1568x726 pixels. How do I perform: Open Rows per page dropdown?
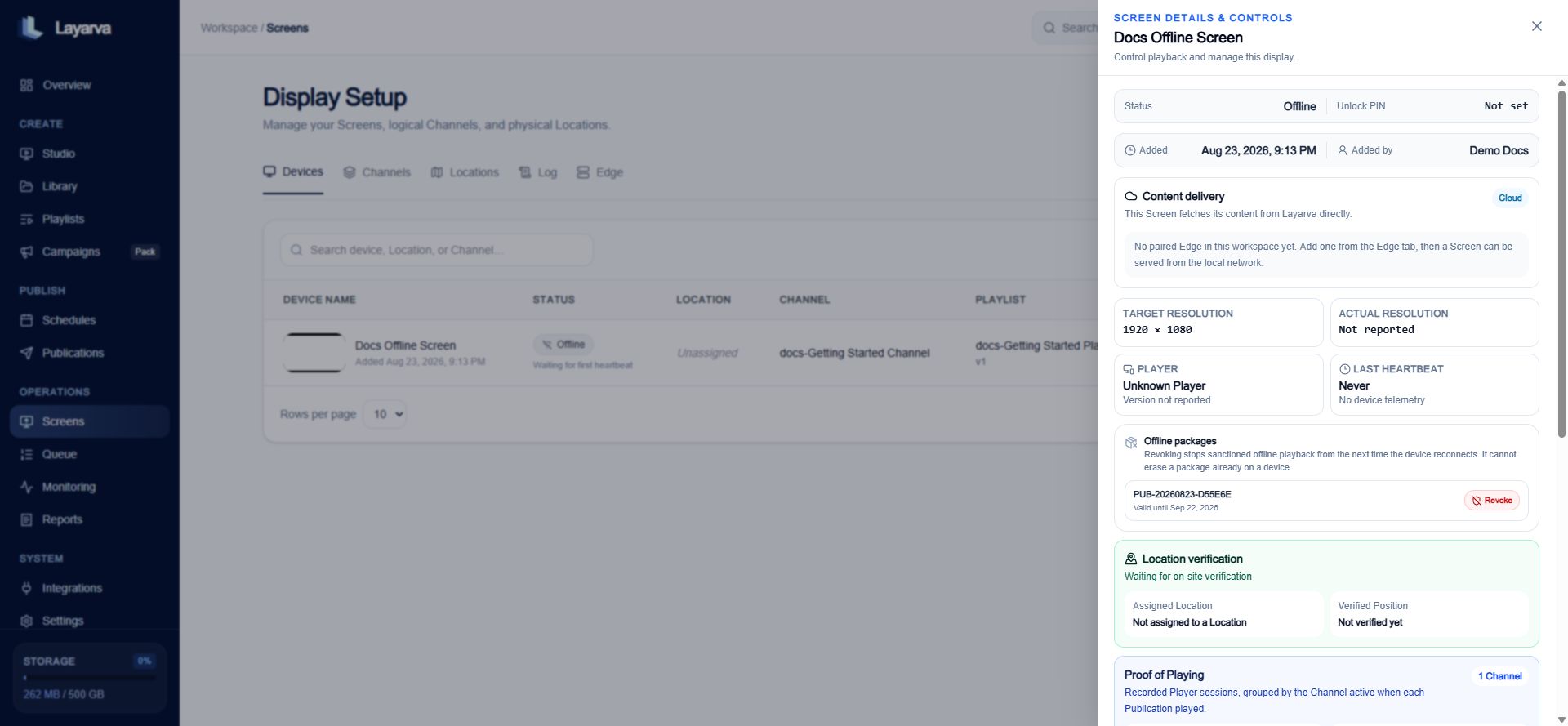click(385, 414)
